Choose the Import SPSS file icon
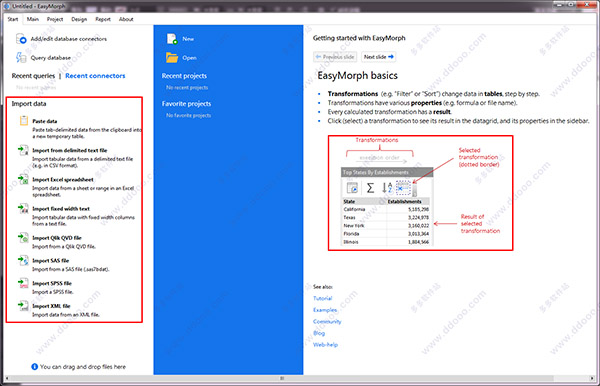 point(23,283)
